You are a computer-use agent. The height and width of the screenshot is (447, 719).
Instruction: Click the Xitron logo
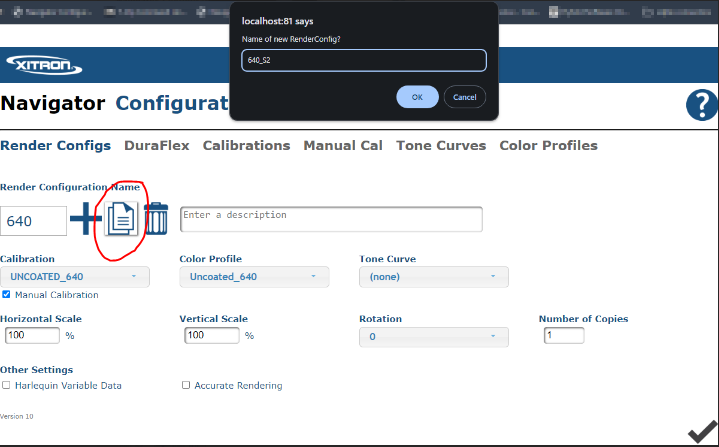44,65
